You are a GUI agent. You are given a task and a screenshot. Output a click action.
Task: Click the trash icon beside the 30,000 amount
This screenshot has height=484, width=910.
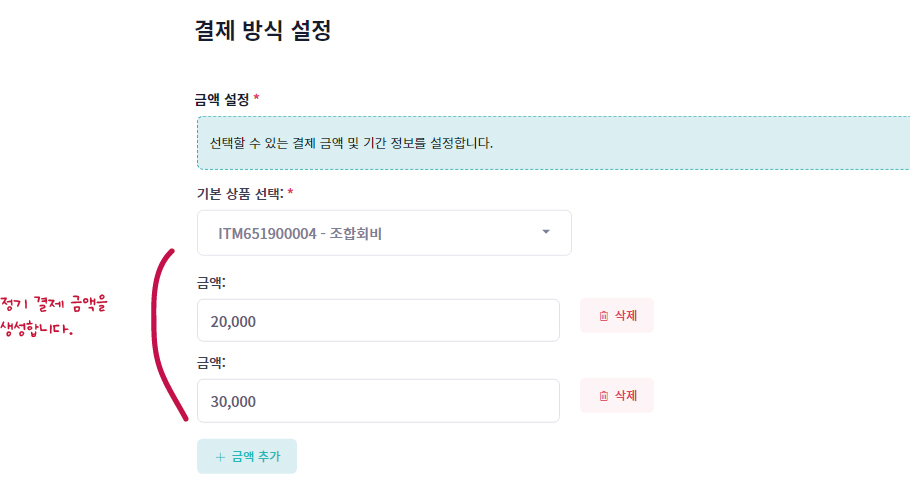tap(603, 396)
